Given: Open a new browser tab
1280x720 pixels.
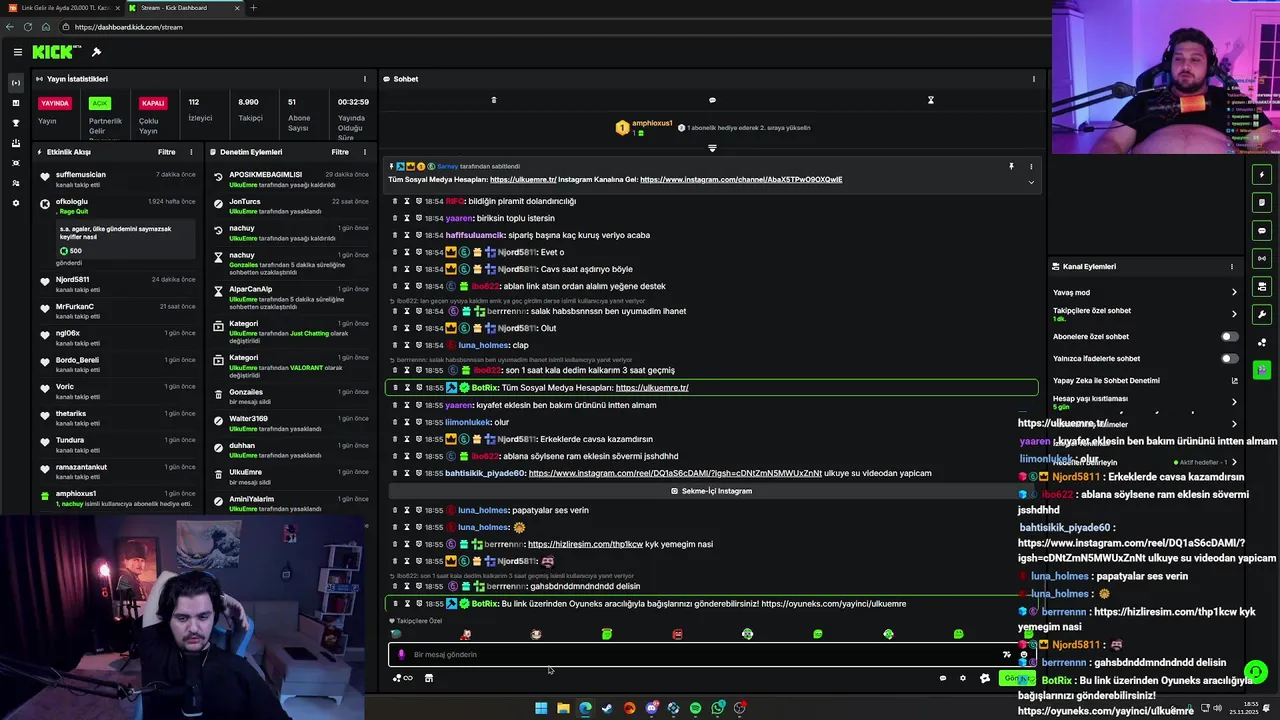Looking at the screenshot, I should point(253,8).
